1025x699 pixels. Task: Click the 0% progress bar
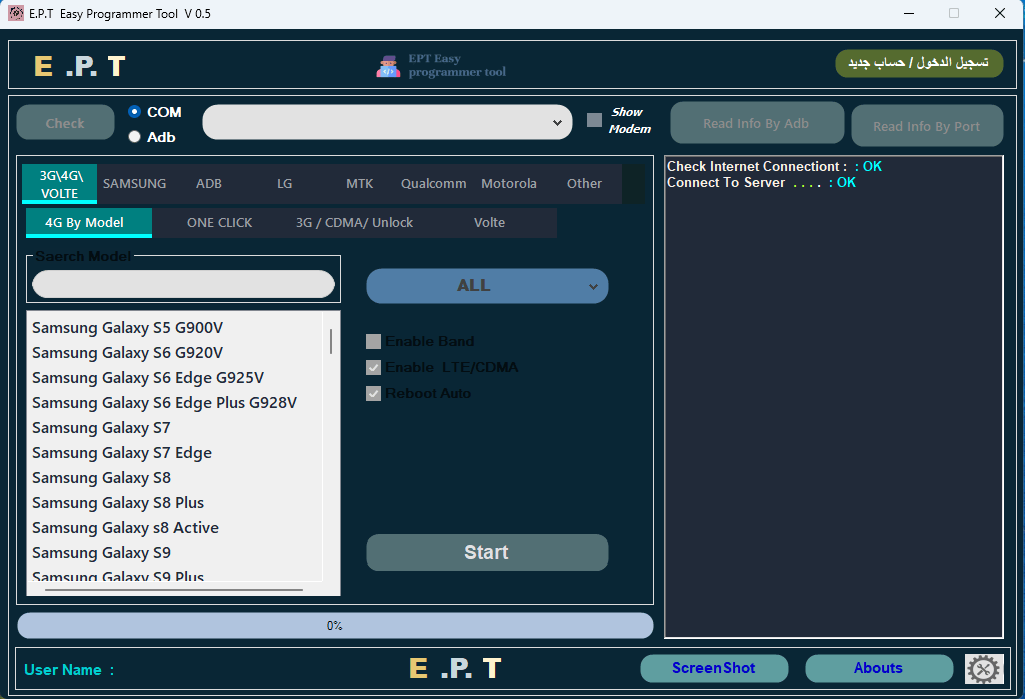[335, 625]
